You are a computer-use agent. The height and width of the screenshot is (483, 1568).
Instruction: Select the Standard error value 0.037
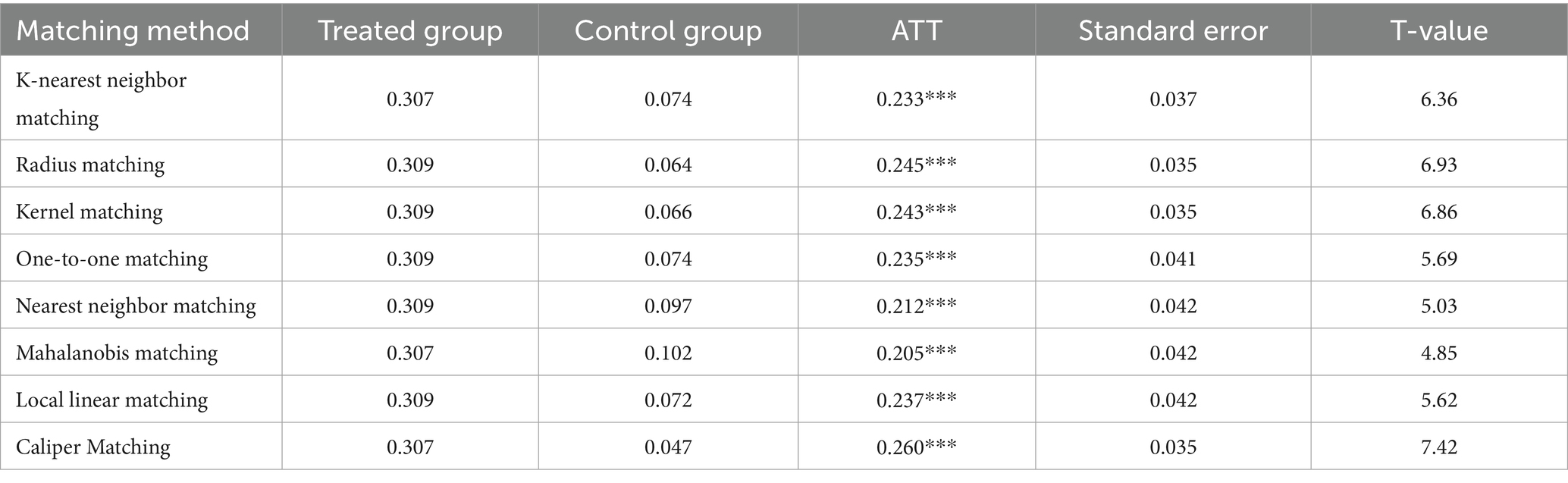pos(1173,99)
